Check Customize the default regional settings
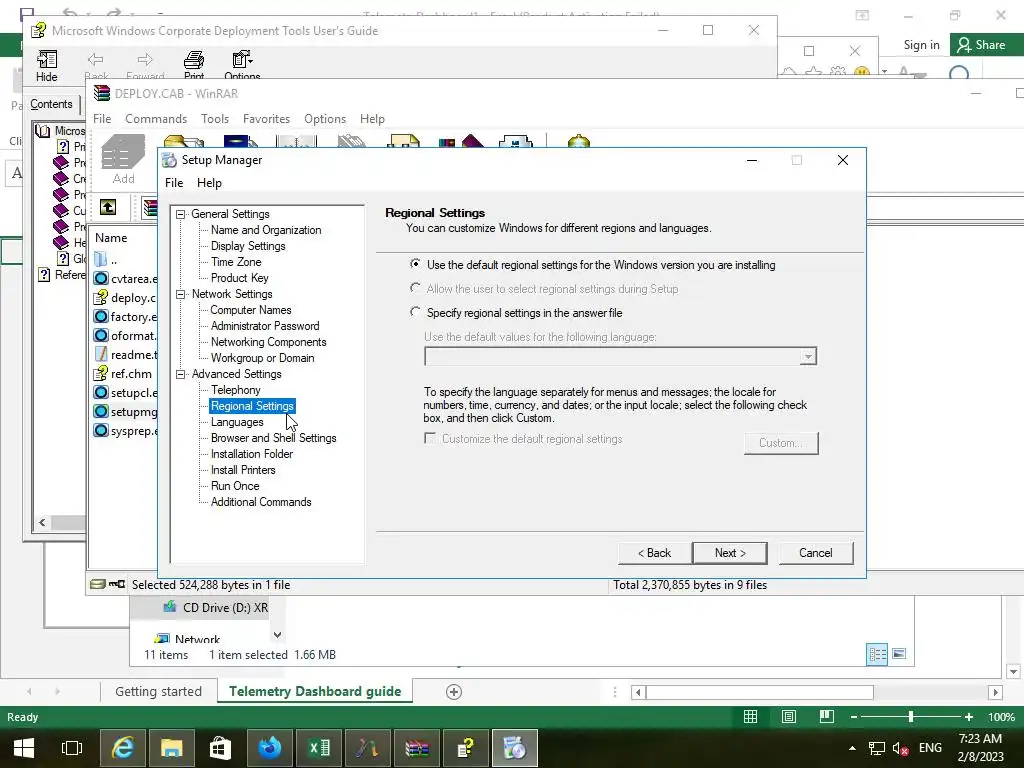The image size is (1024, 768). [430, 438]
